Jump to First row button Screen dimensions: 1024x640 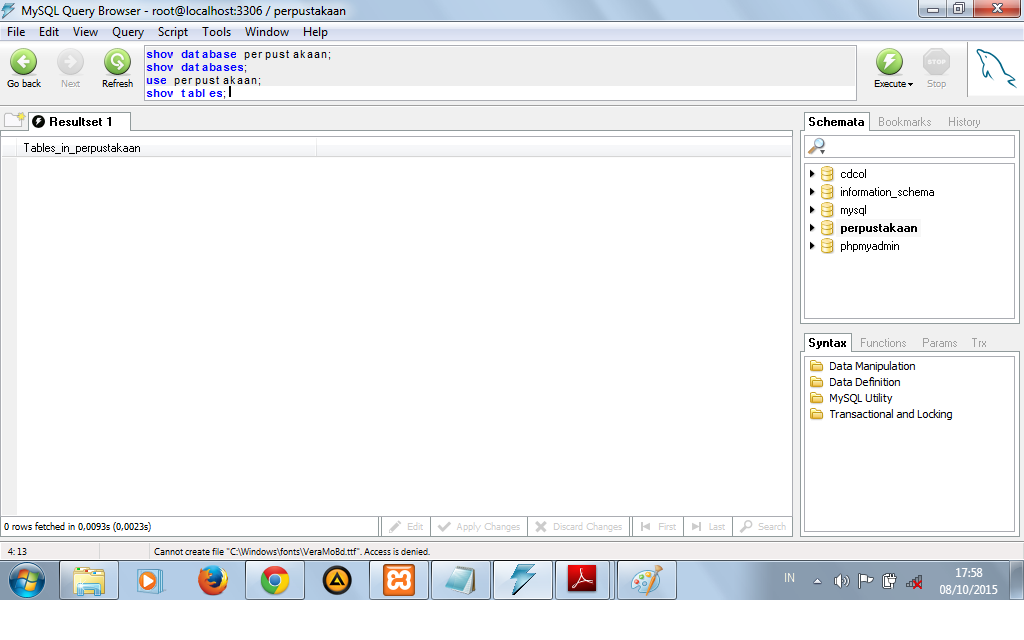(x=658, y=526)
